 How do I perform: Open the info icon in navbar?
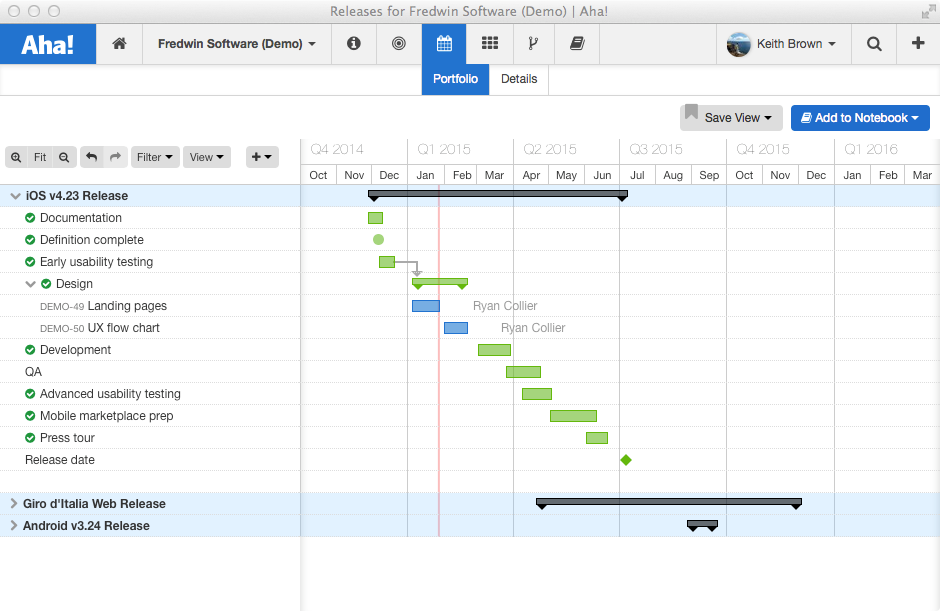pyautogui.click(x=354, y=43)
